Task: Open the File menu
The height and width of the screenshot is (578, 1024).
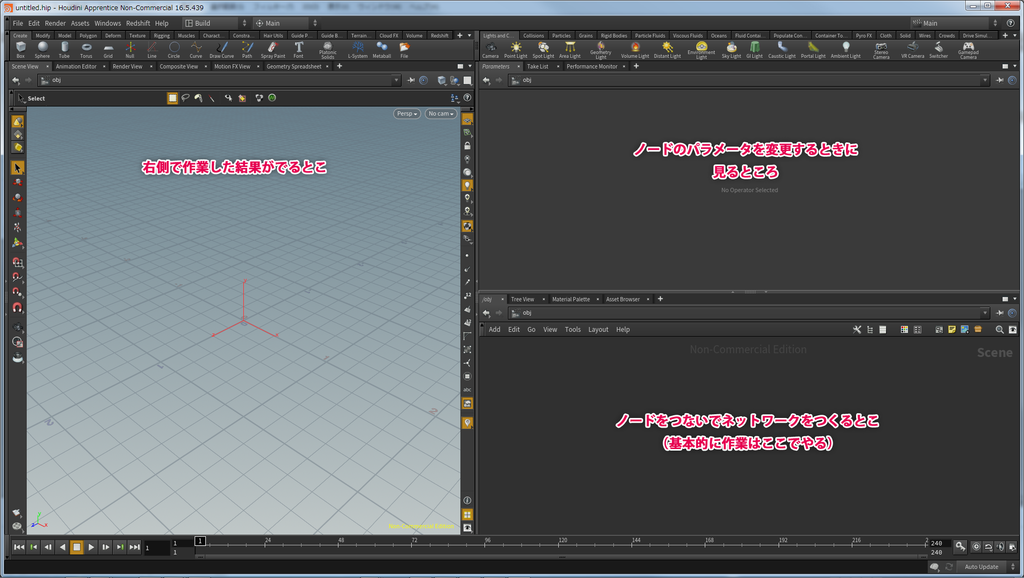Action: pos(18,23)
